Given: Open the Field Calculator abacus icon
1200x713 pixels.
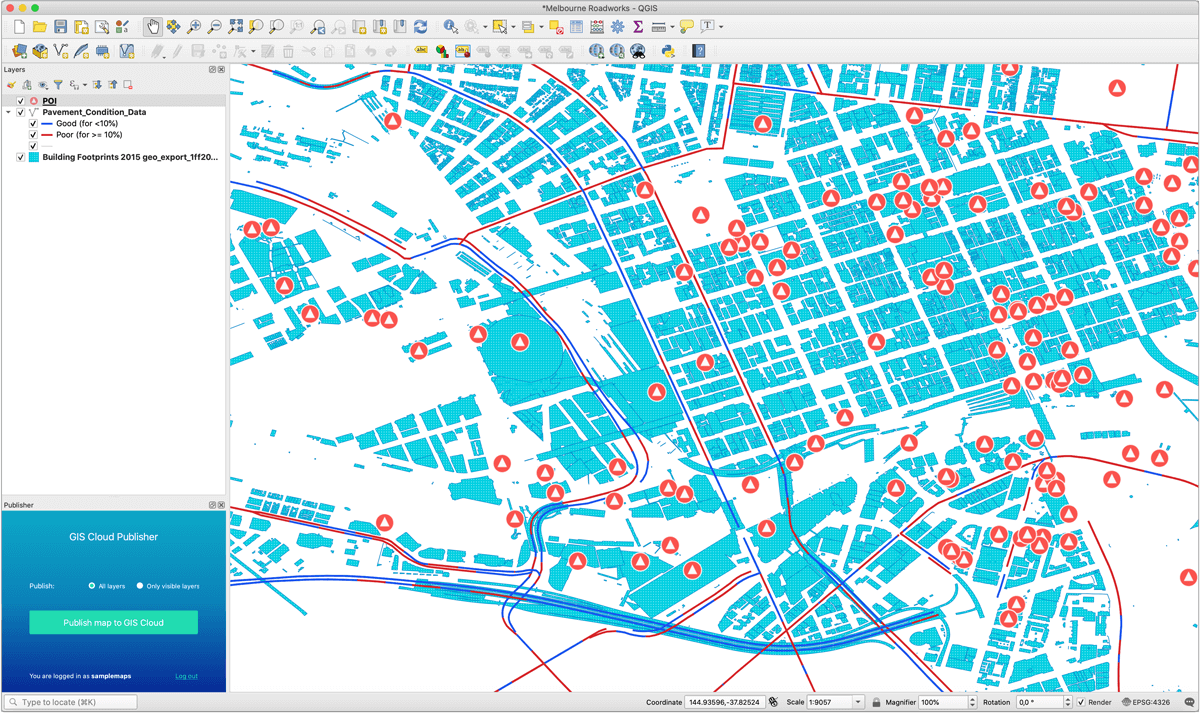Looking at the screenshot, I should [597, 27].
